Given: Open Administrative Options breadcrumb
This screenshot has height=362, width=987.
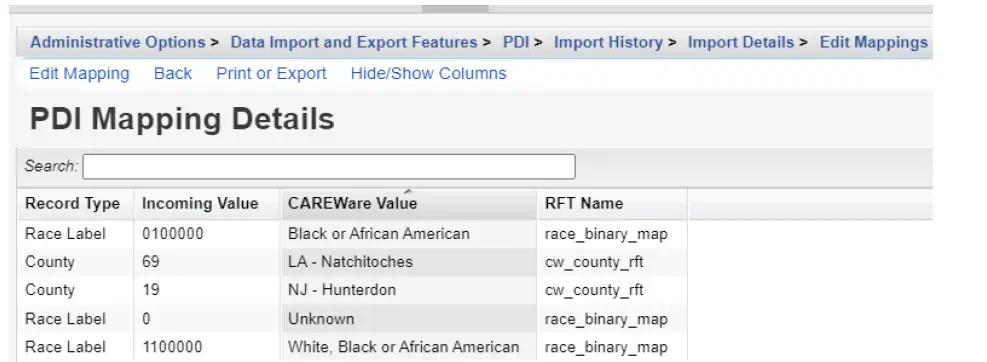Looking at the screenshot, I should coord(118,42).
